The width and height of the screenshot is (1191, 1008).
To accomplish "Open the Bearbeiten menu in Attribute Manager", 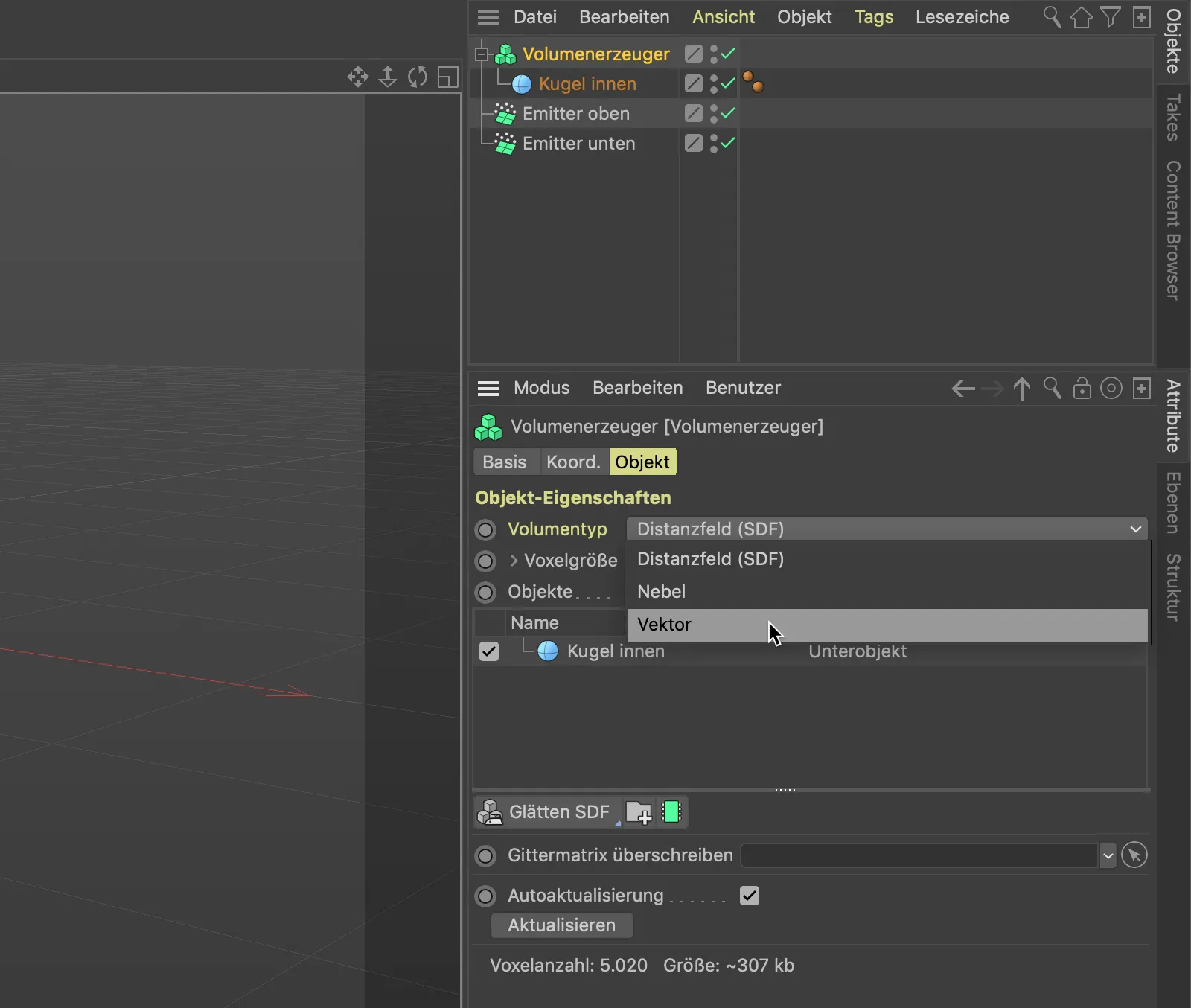I will pos(637,388).
